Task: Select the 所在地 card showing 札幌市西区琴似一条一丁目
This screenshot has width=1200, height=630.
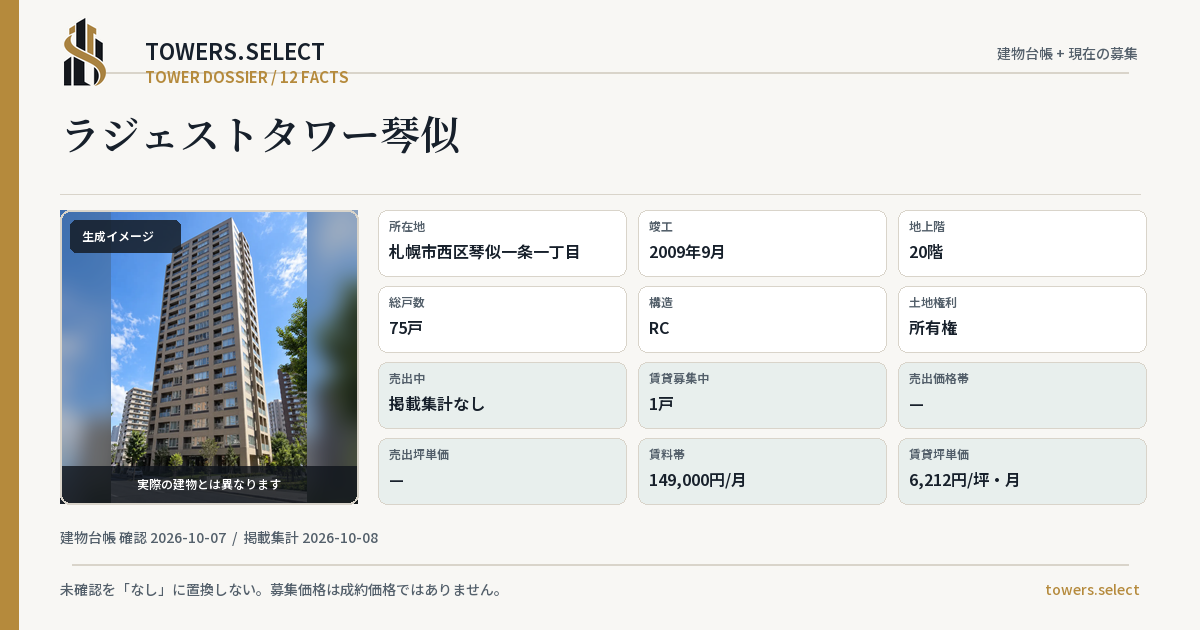Action: 502,243
